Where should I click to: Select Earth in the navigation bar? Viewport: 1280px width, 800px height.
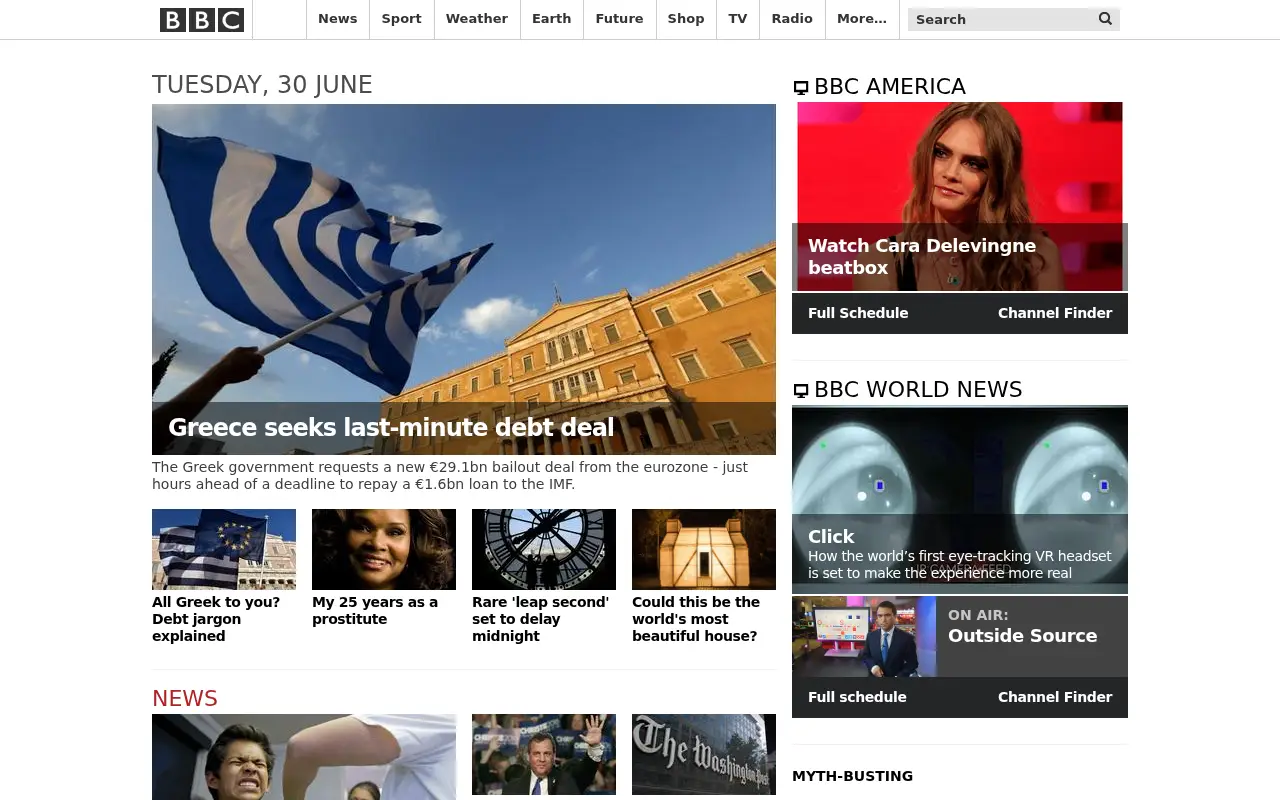click(552, 19)
